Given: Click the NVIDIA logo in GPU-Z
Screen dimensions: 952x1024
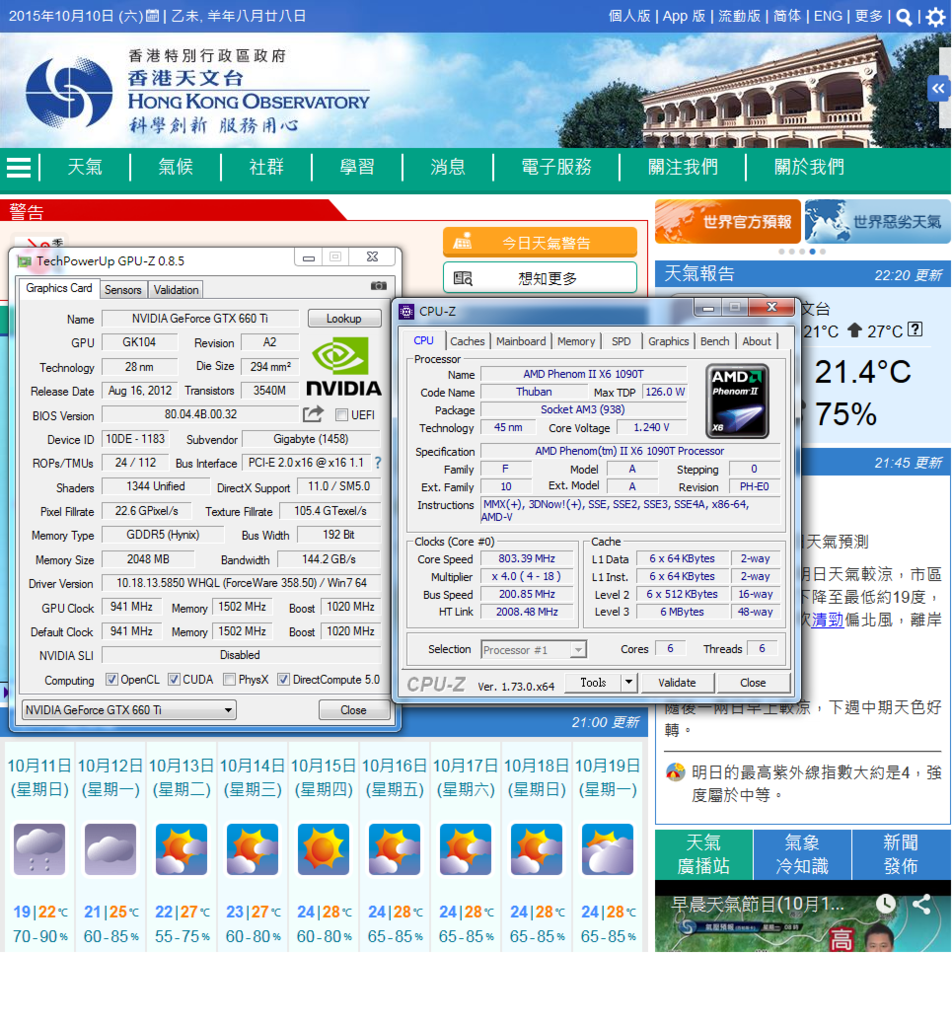Looking at the screenshot, I should click(x=343, y=366).
